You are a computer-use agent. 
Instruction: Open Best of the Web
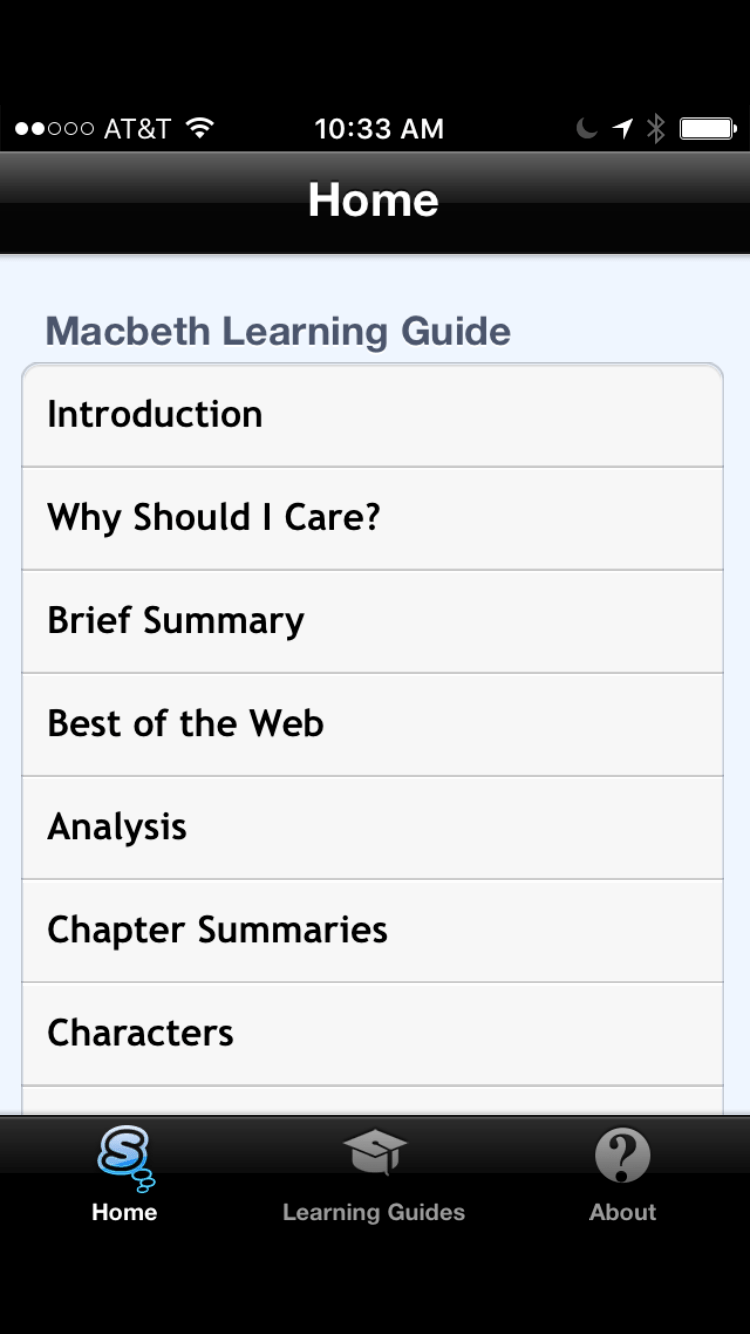372,724
